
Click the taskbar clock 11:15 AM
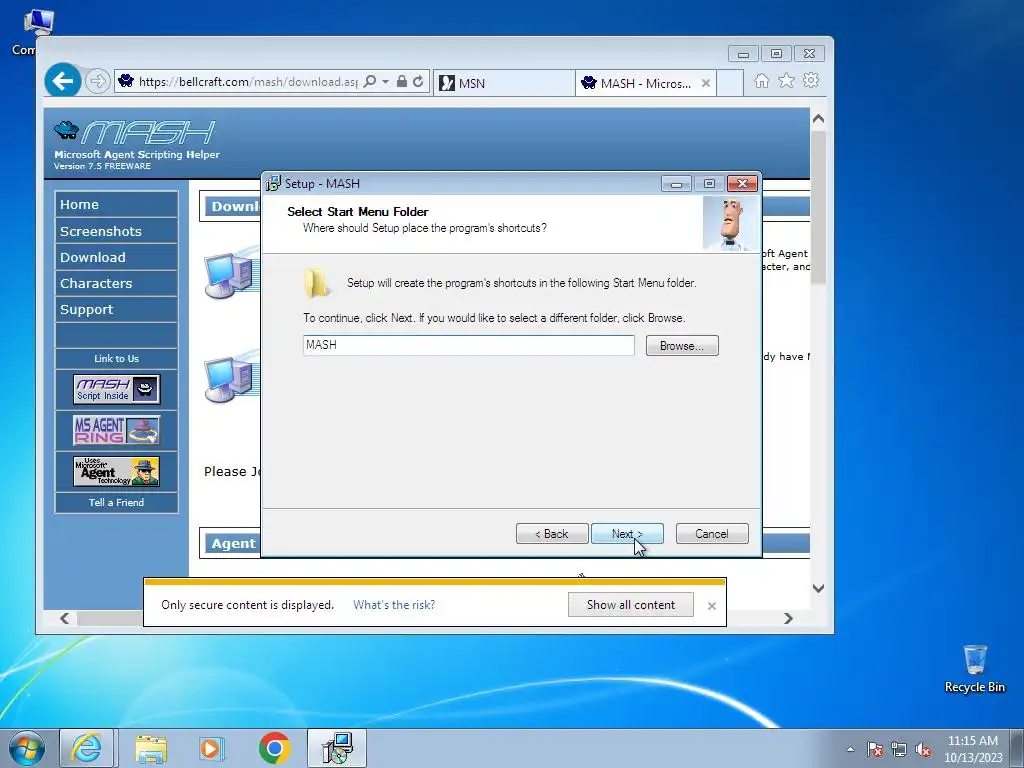[972, 741]
